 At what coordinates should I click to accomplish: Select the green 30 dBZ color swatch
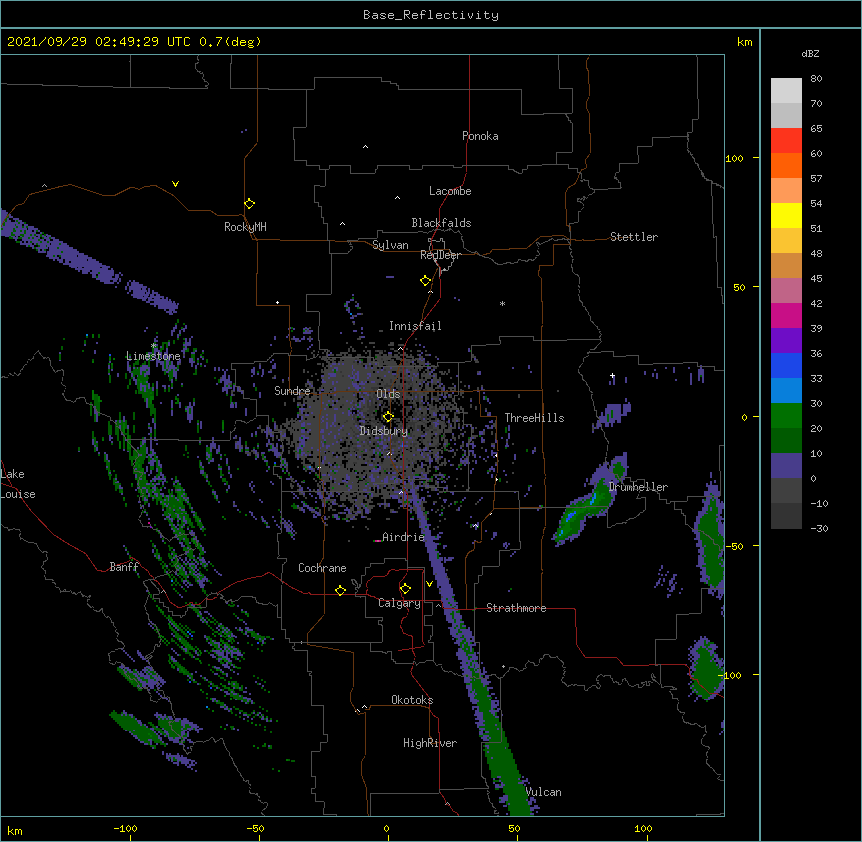click(786, 416)
